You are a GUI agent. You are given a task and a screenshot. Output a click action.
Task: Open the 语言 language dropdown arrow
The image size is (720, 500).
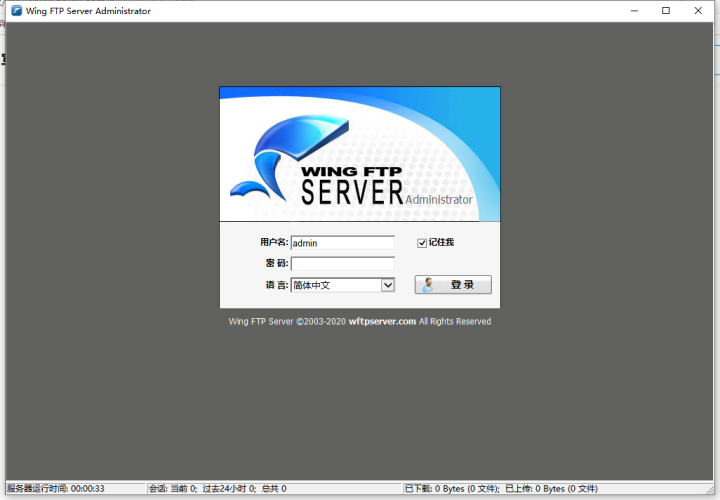tap(388, 285)
